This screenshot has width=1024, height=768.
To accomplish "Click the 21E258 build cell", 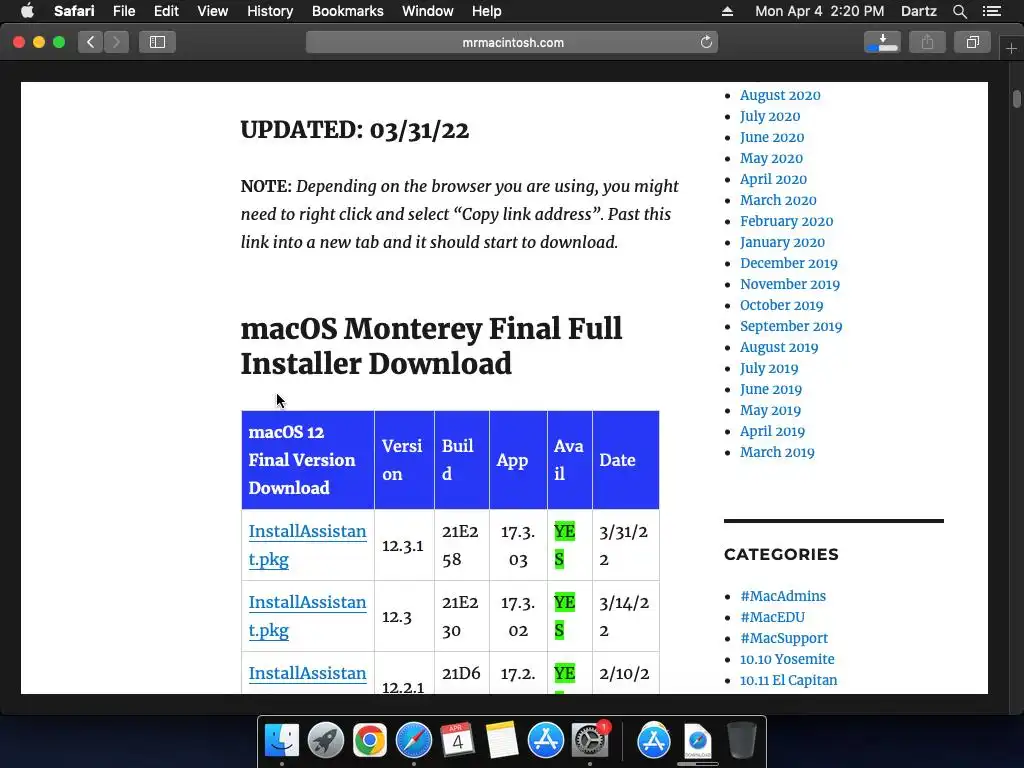I will 461,545.
